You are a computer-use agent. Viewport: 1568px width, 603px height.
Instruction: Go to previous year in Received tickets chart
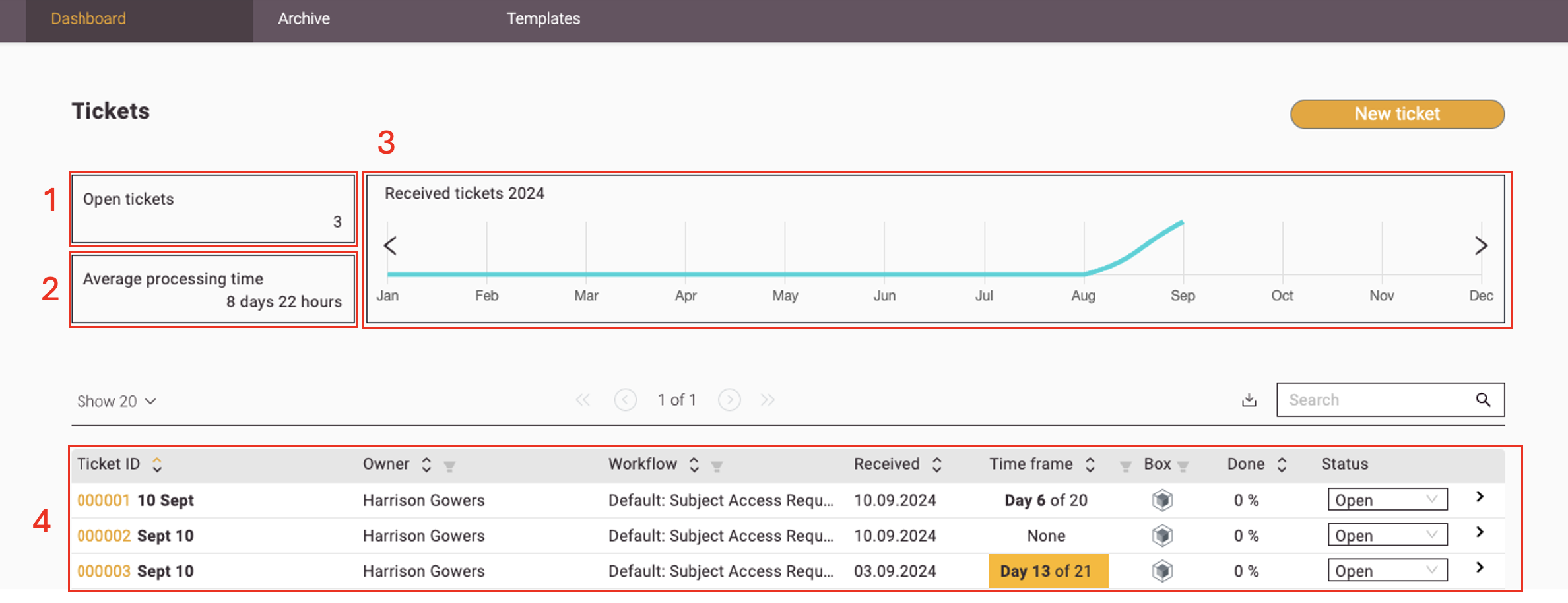pos(390,245)
